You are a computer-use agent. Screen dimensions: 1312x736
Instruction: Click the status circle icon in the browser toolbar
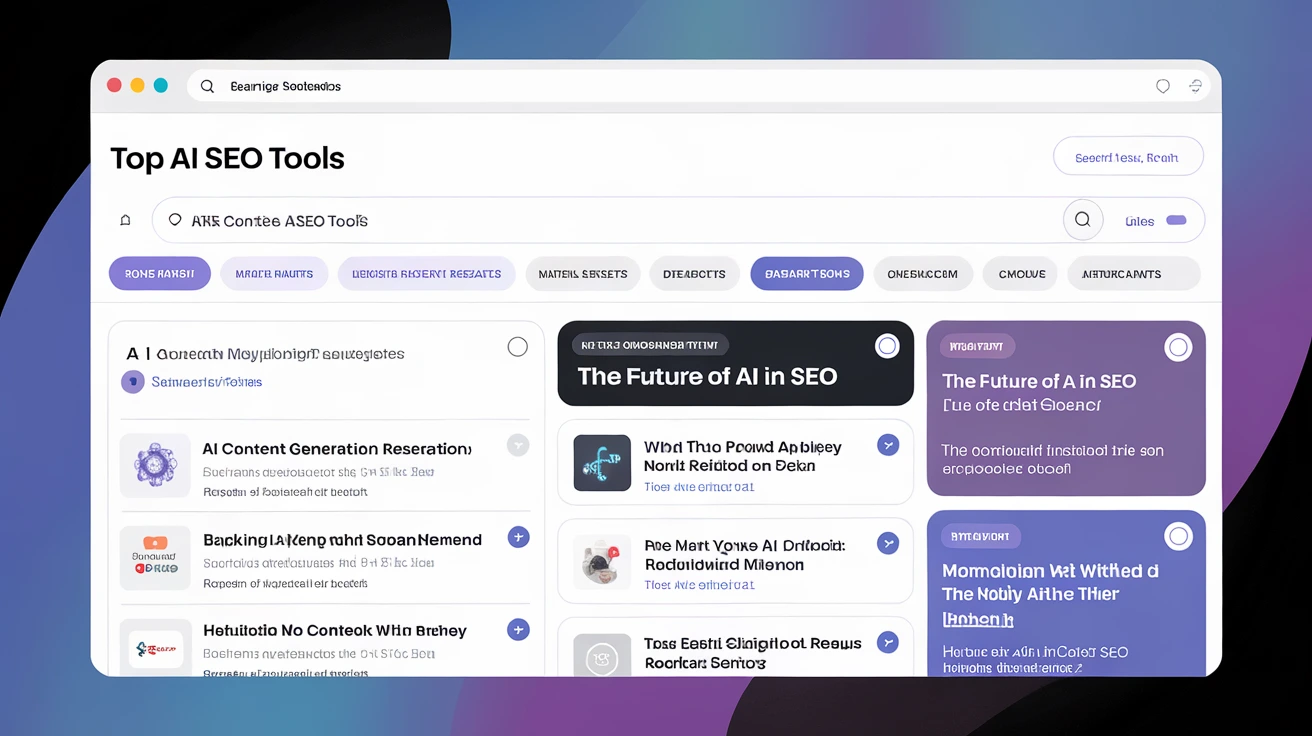[1163, 85]
